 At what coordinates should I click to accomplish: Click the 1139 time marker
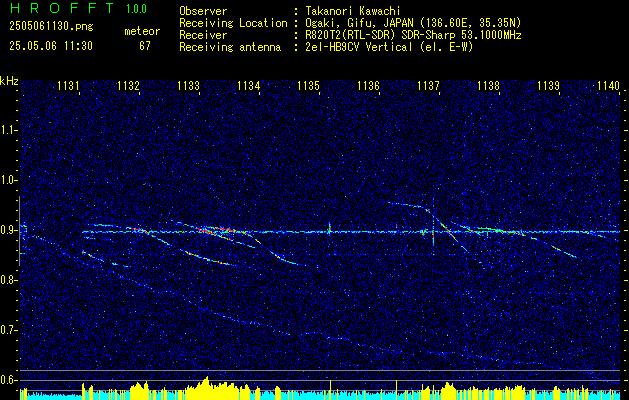548,85
